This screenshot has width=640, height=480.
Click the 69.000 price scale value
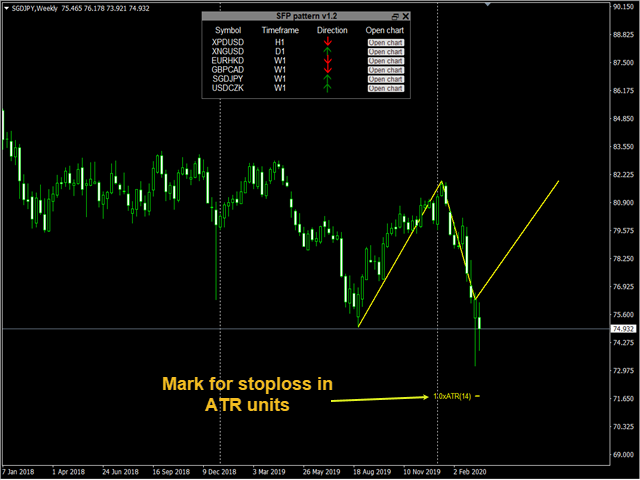click(624, 455)
